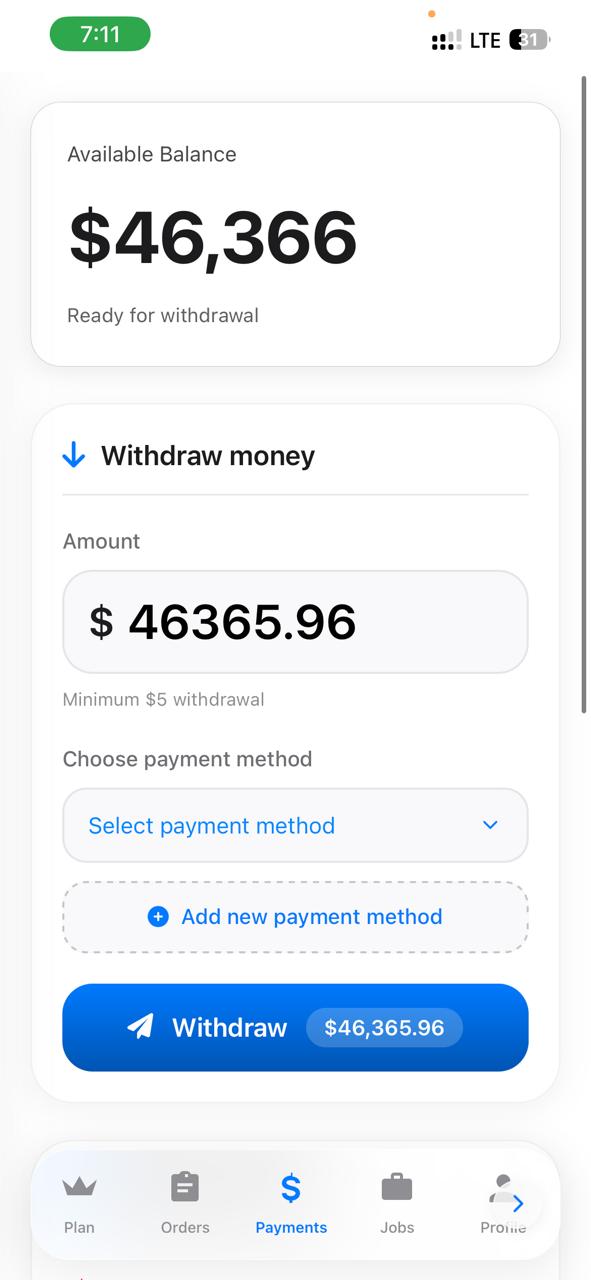The height and width of the screenshot is (1280, 591).
Task: Click the blue down arrow beside Withdraw money
Action: pos(73,454)
